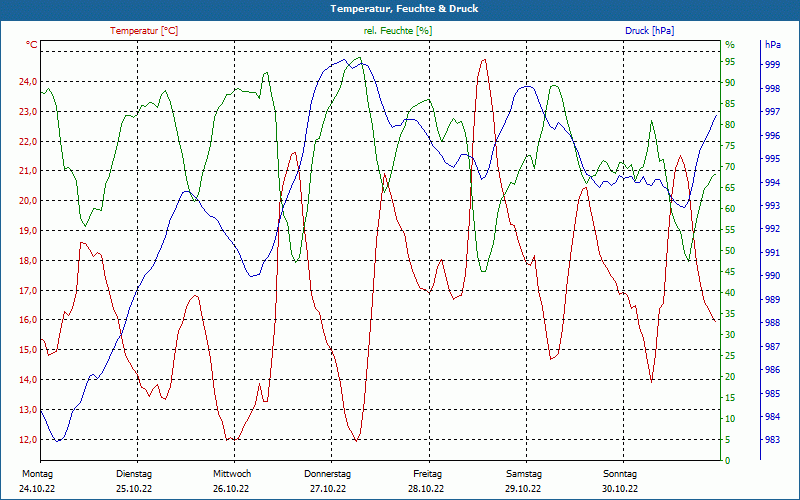
Task: Click the '17,0' temperature axis value
Action: 28,290
